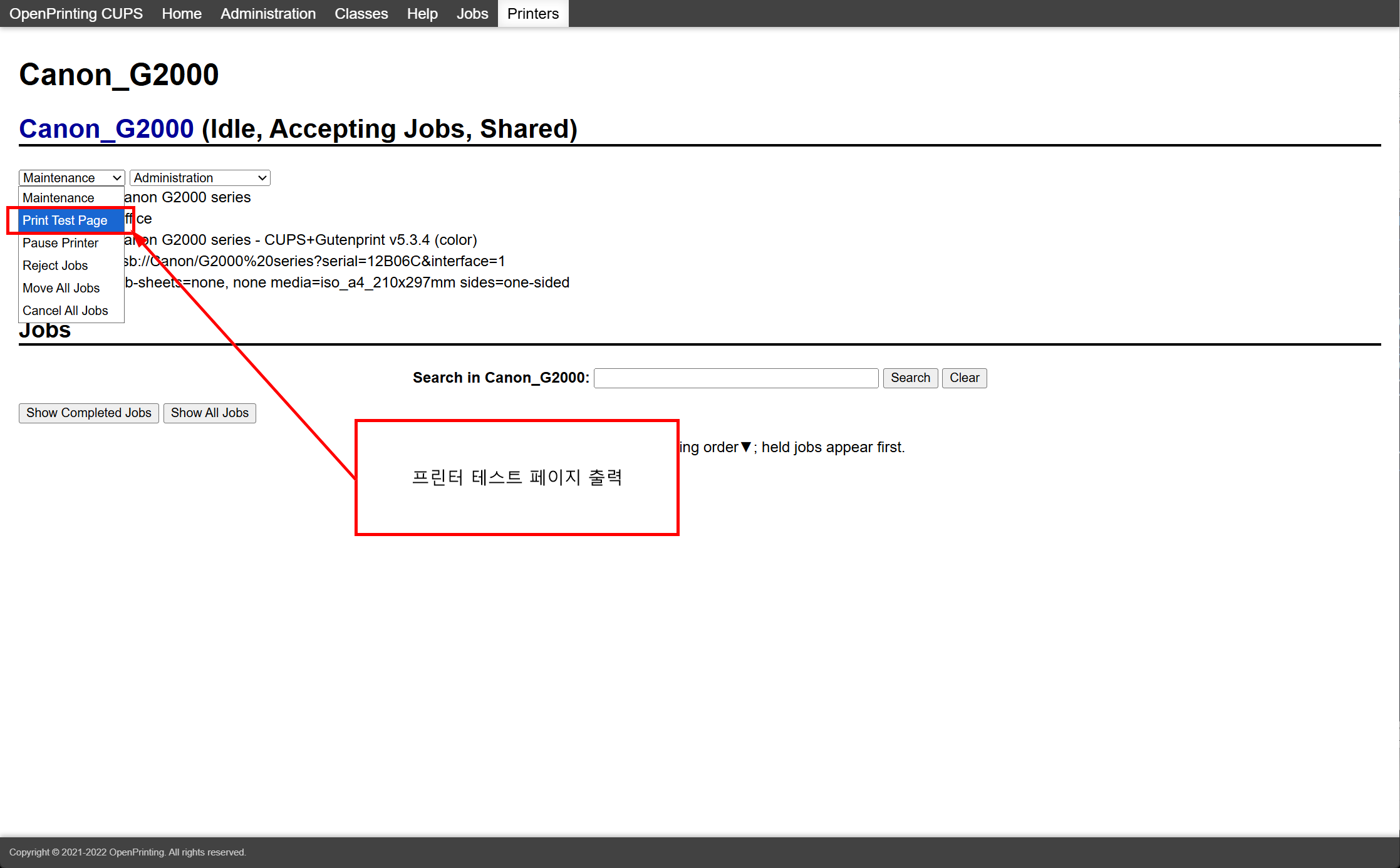Select the Maintenance entry in the open list
This screenshot has width=1400, height=868.
58,198
